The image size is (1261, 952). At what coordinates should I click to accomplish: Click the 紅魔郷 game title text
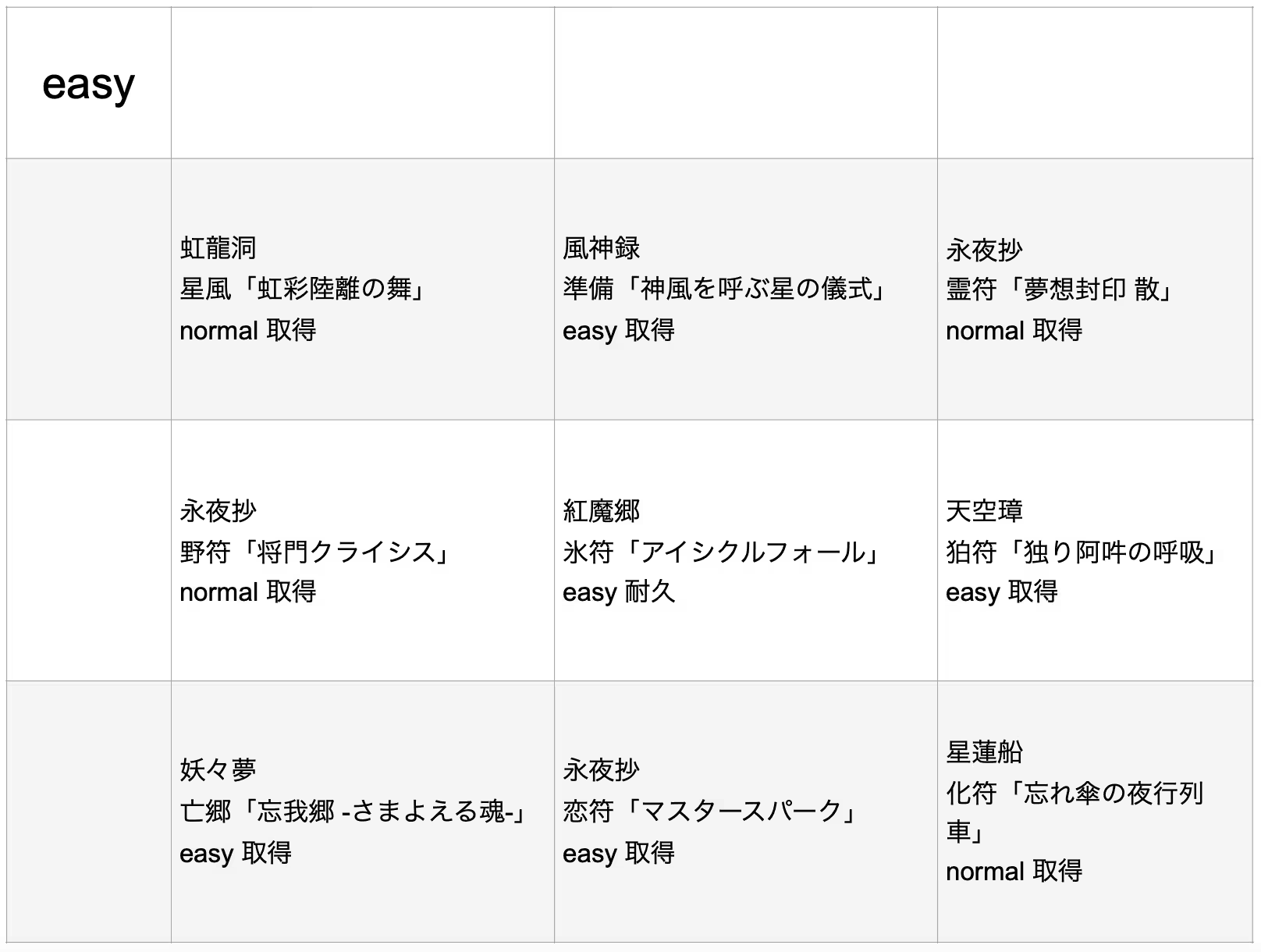602,511
